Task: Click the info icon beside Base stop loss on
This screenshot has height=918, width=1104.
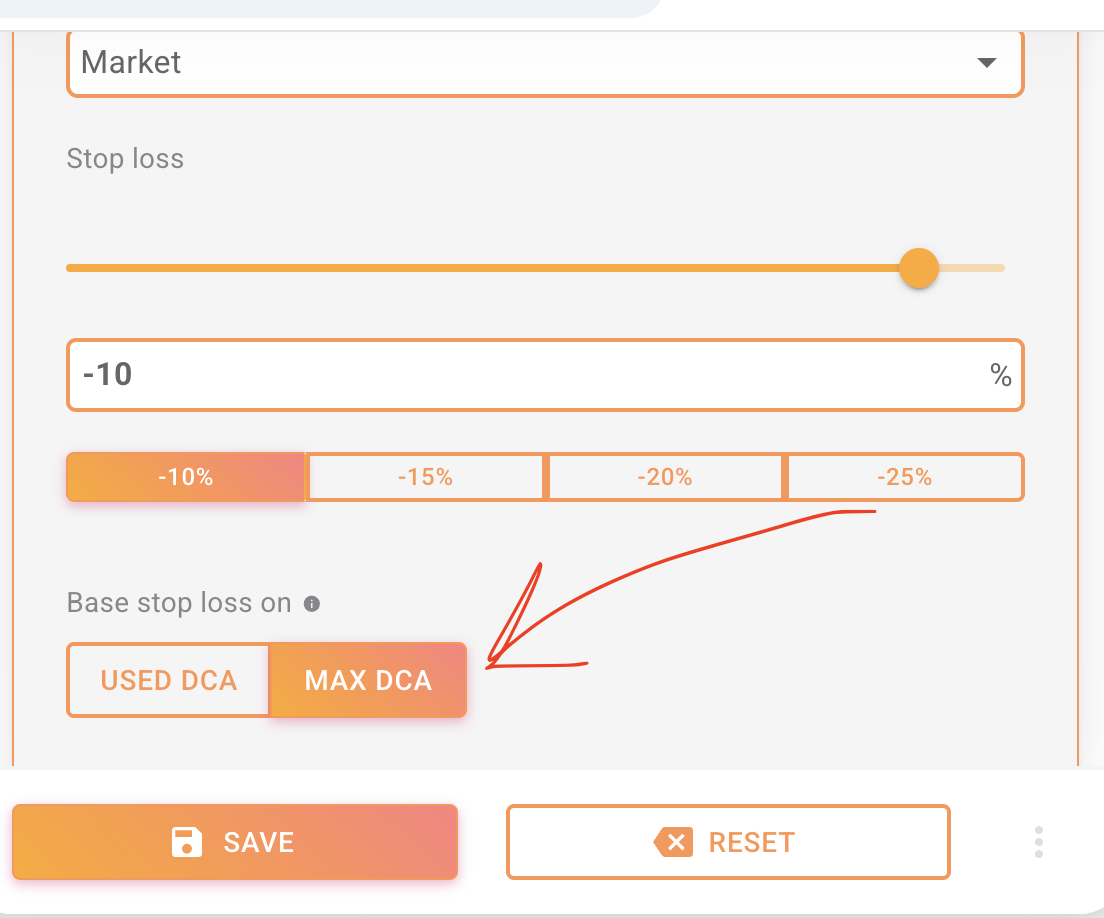Action: (x=312, y=604)
